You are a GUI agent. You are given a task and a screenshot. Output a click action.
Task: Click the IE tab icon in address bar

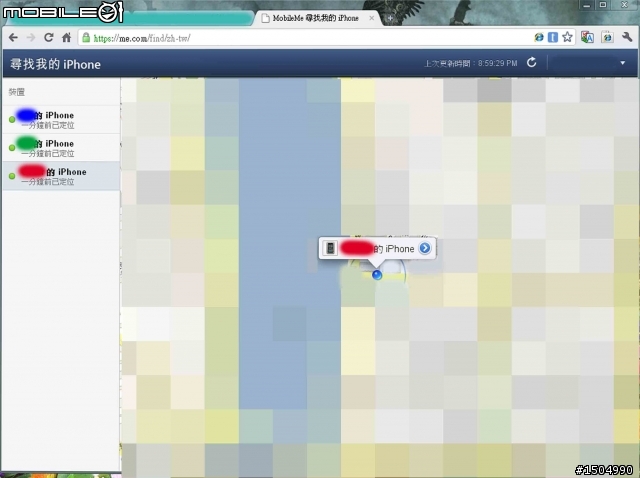tap(539, 38)
